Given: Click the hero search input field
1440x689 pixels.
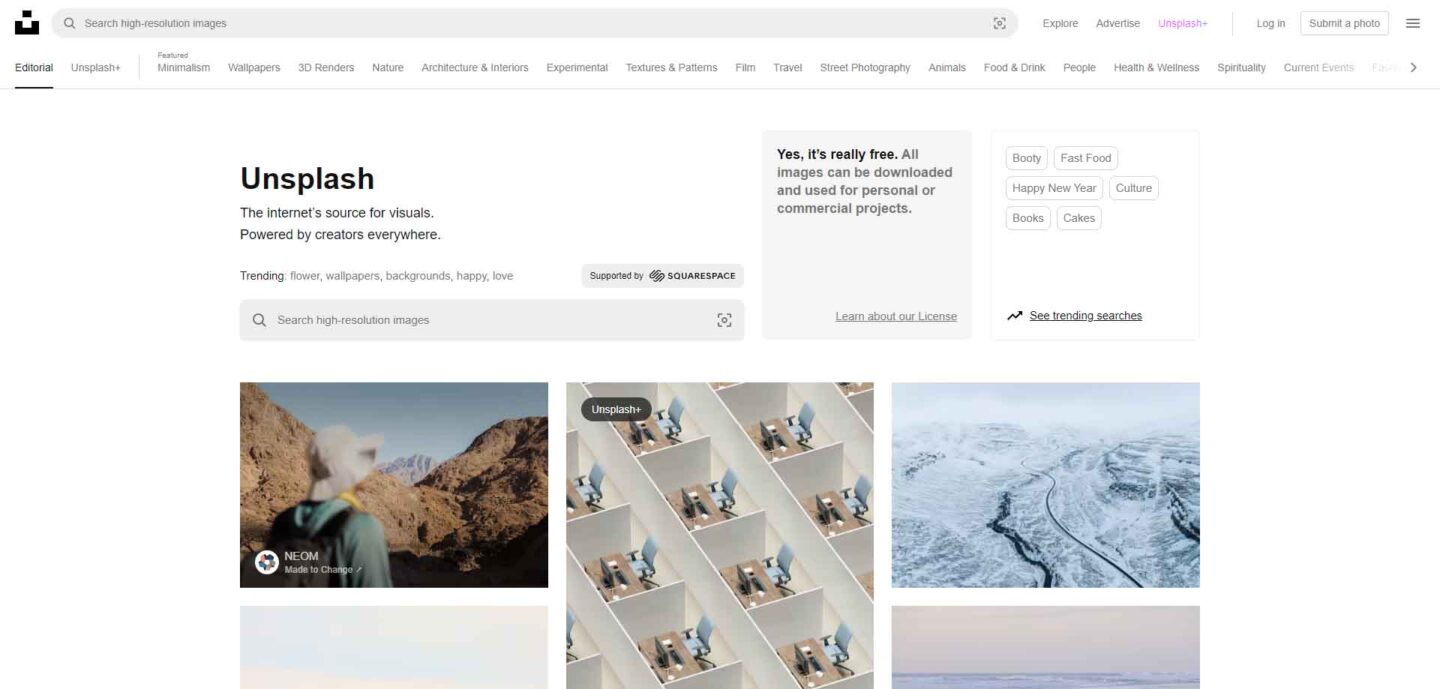Looking at the screenshot, I should click(x=450, y=320).
